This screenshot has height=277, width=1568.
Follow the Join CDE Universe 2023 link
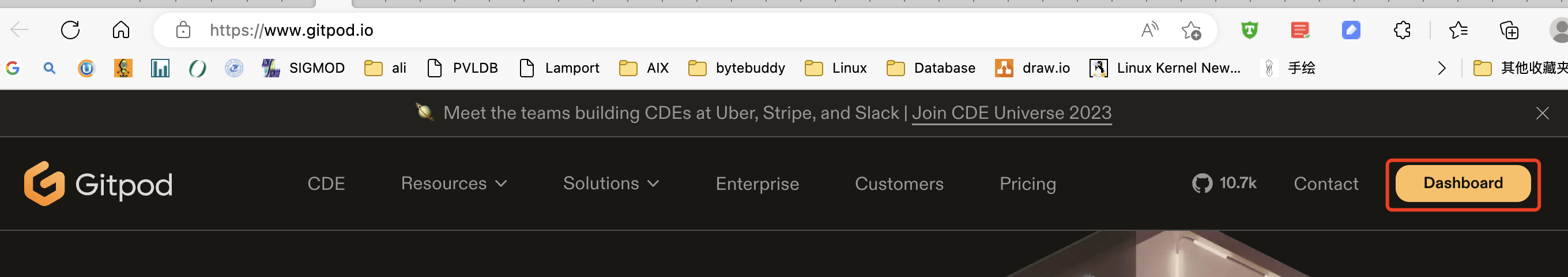click(1012, 113)
